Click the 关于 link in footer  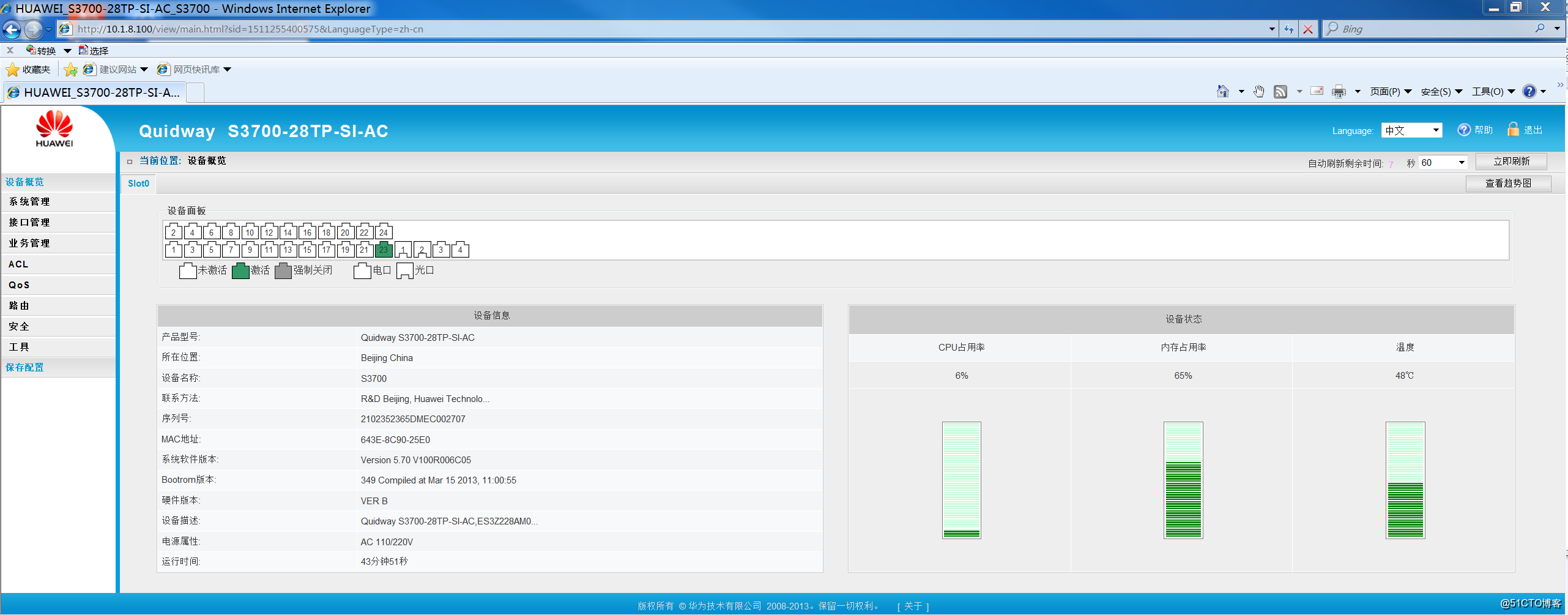(x=913, y=606)
